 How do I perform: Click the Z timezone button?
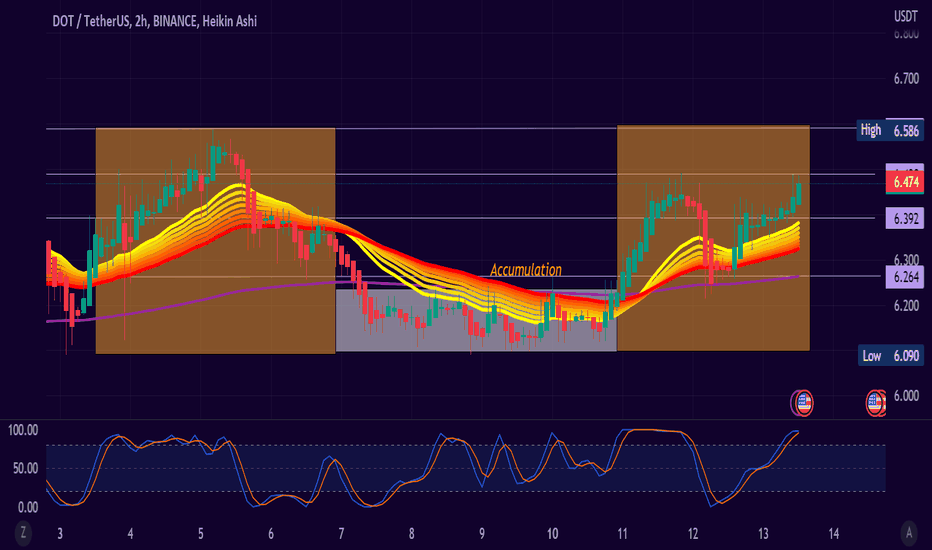(23, 532)
